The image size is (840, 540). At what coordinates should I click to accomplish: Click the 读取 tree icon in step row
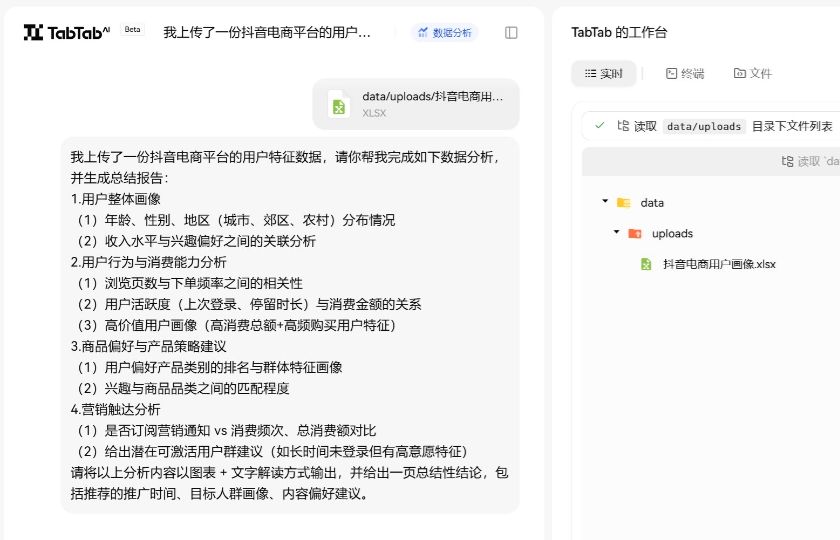[623, 126]
